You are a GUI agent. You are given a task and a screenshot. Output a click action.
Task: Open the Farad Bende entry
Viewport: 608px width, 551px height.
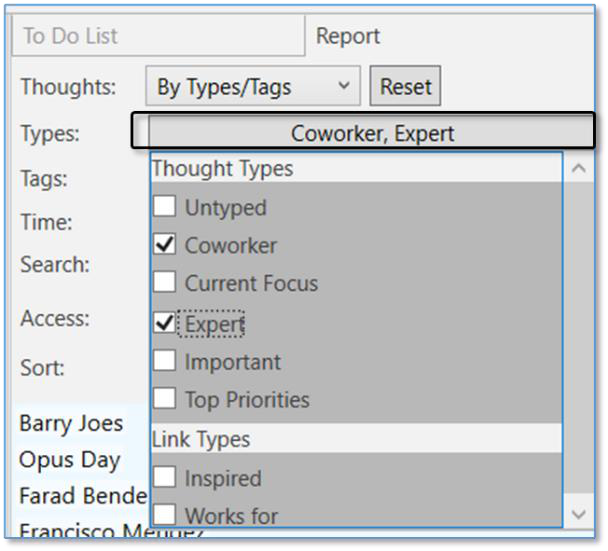click(82, 496)
